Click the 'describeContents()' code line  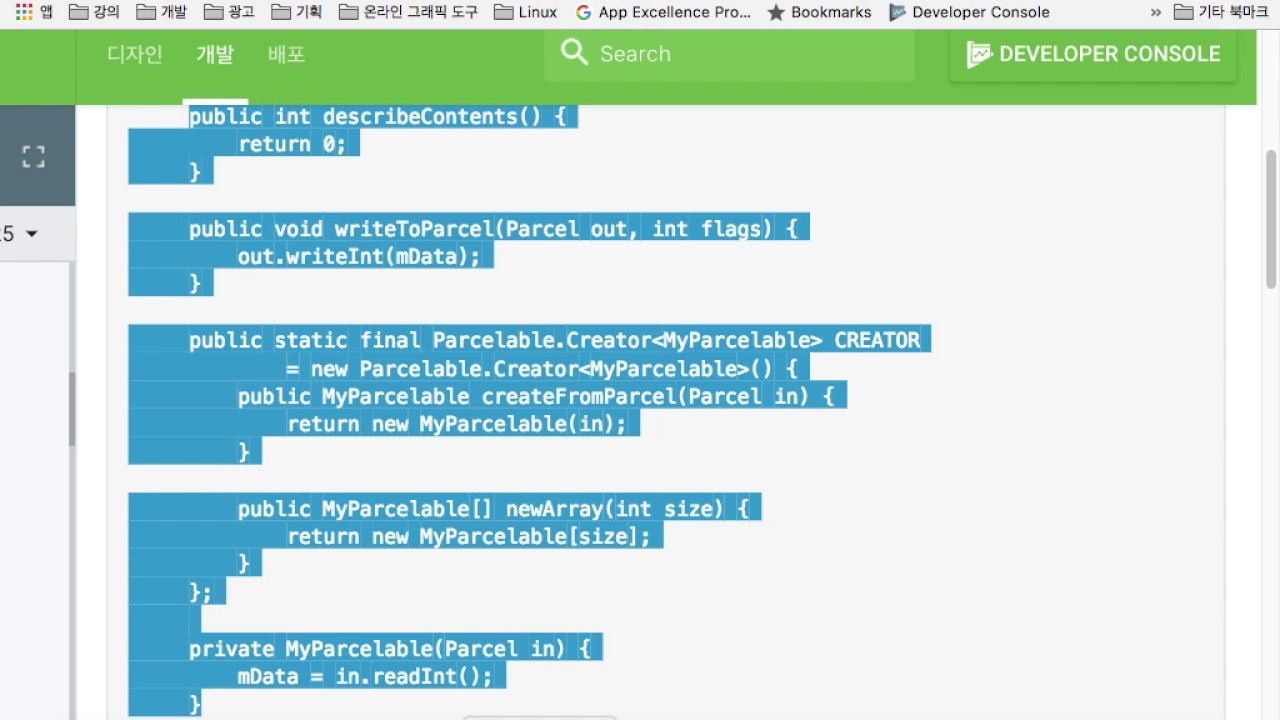(x=378, y=116)
